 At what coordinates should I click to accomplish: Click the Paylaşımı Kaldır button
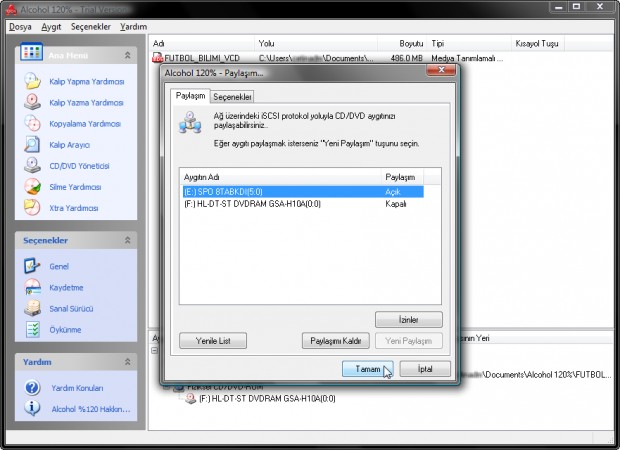[336, 340]
